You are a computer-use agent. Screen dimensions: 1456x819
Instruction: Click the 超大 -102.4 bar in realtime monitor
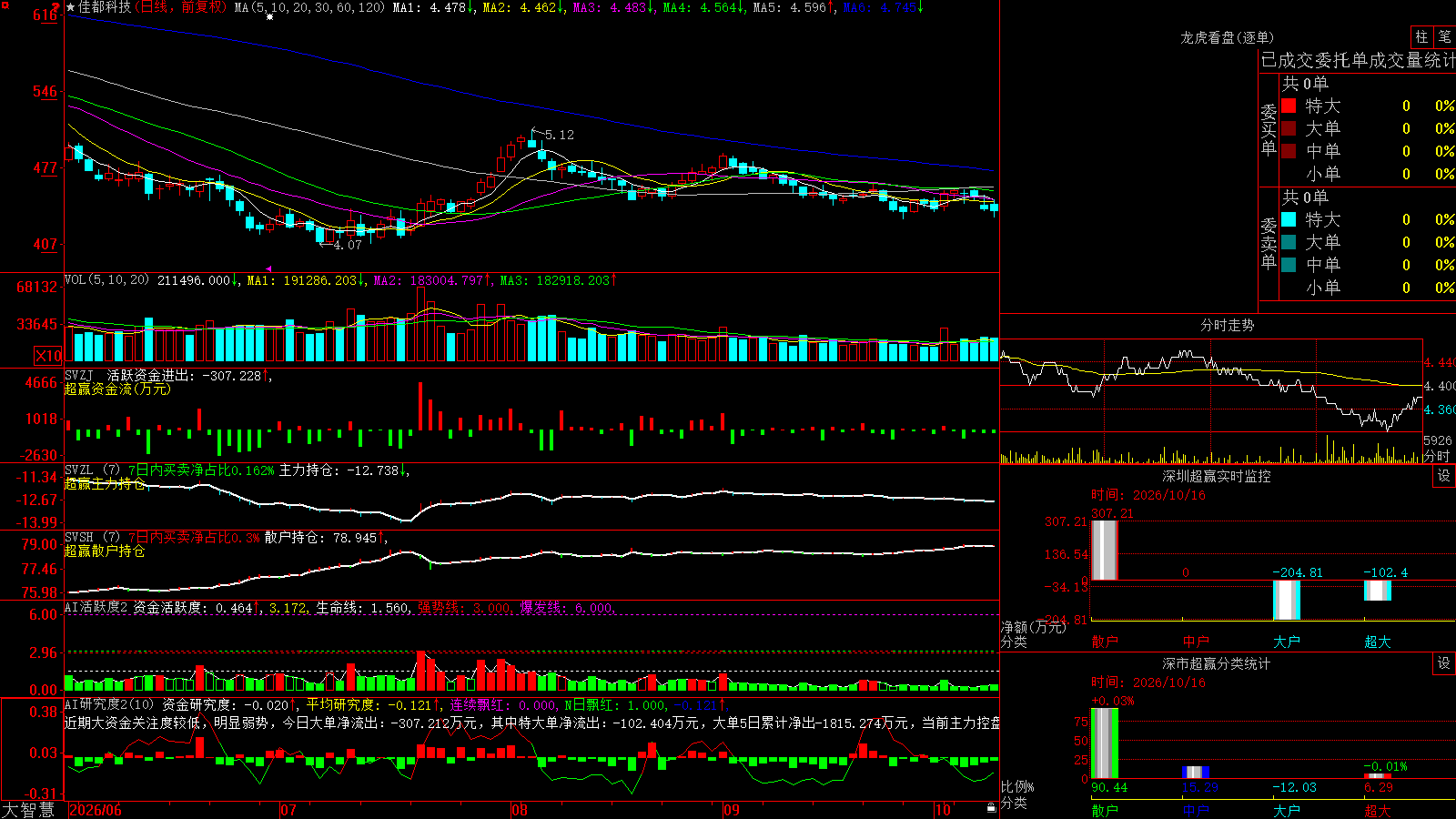(x=1378, y=591)
